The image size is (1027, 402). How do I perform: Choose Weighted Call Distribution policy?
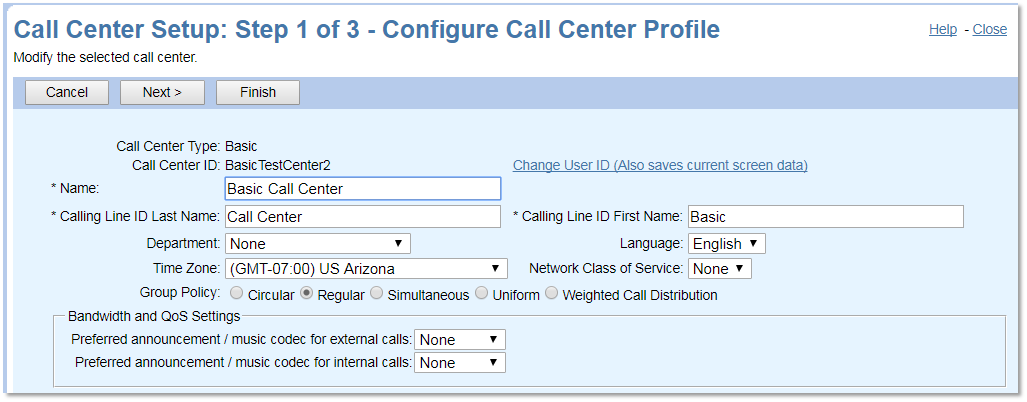pyautogui.click(x=552, y=294)
